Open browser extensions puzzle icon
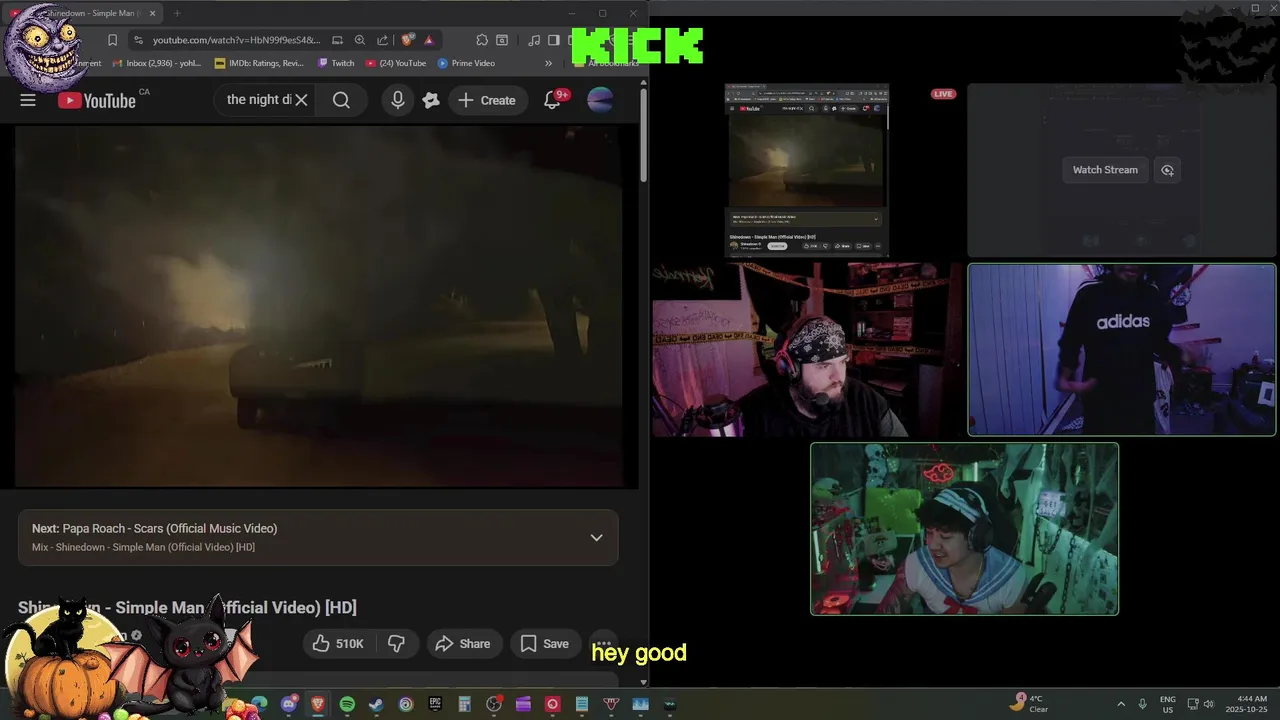The image size is (1280, 720). (x=482, y=40)
